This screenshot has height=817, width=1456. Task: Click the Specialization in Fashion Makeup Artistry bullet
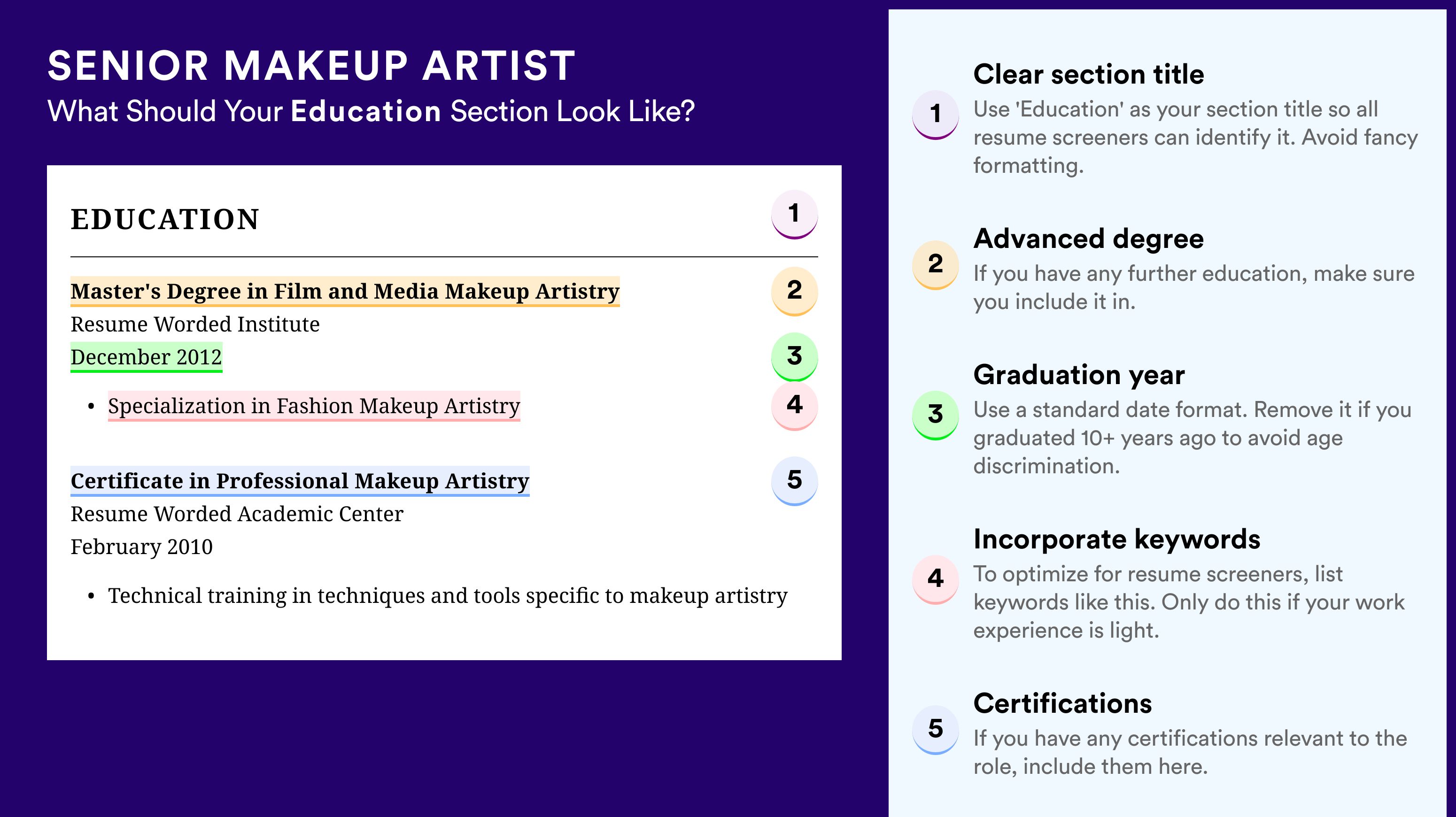click(314, 406)
